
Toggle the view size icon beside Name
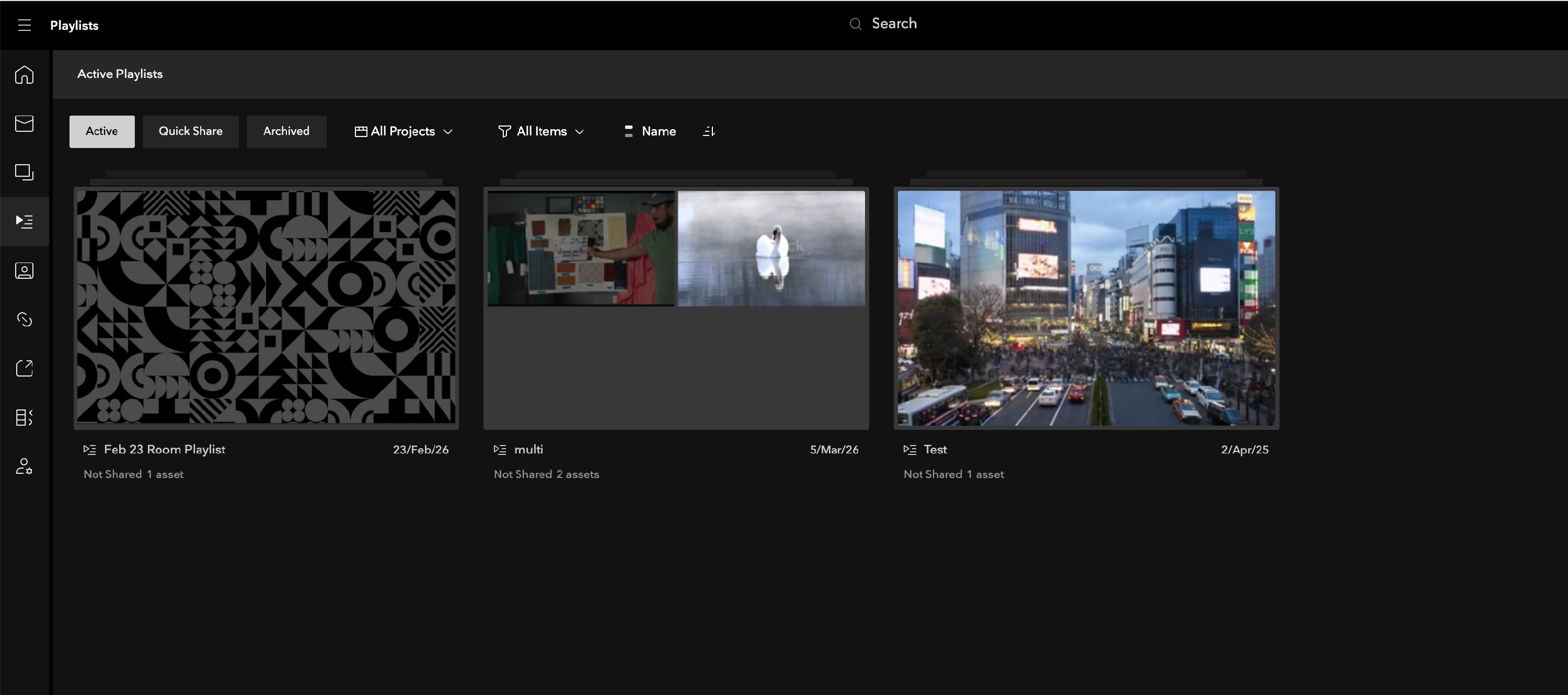pos(628,132)
